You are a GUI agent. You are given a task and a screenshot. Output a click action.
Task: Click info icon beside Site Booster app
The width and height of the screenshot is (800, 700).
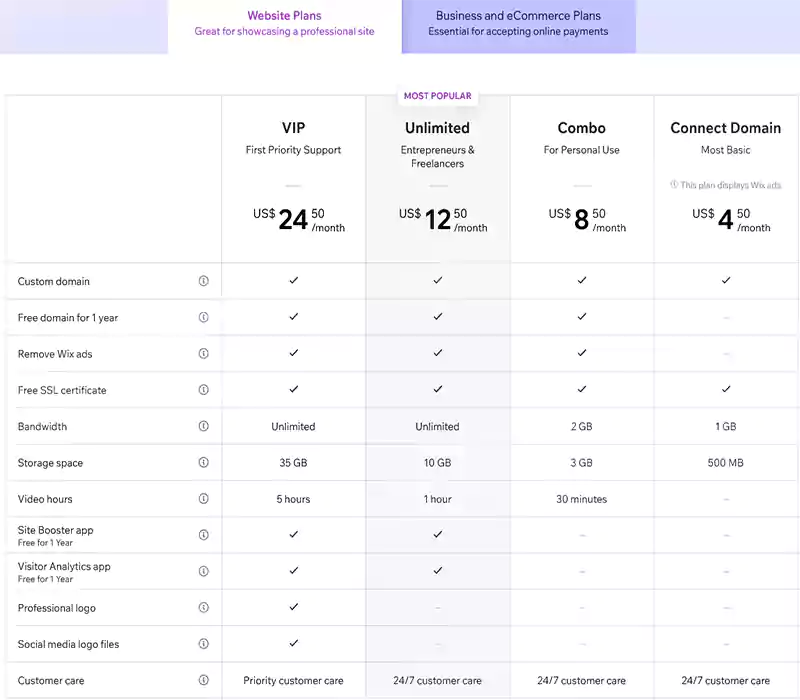[x=204, y=535]
